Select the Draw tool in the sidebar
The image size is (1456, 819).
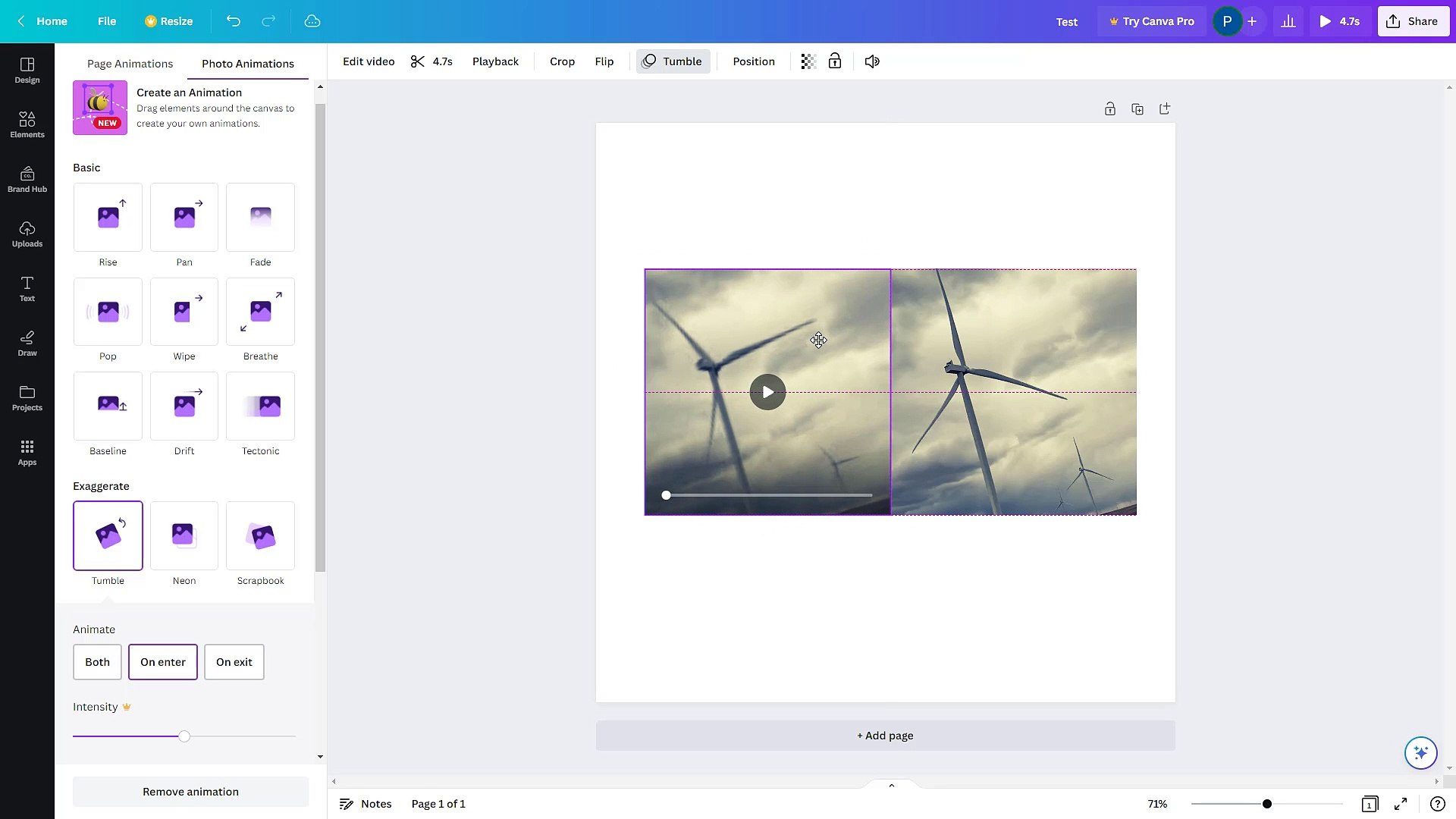(x=27, y=343)
